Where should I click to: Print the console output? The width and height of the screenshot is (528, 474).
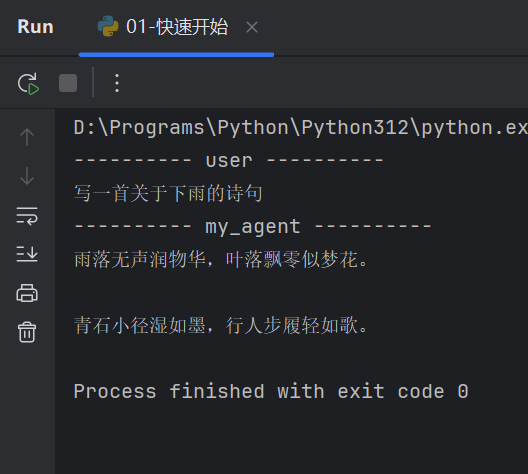27,293
